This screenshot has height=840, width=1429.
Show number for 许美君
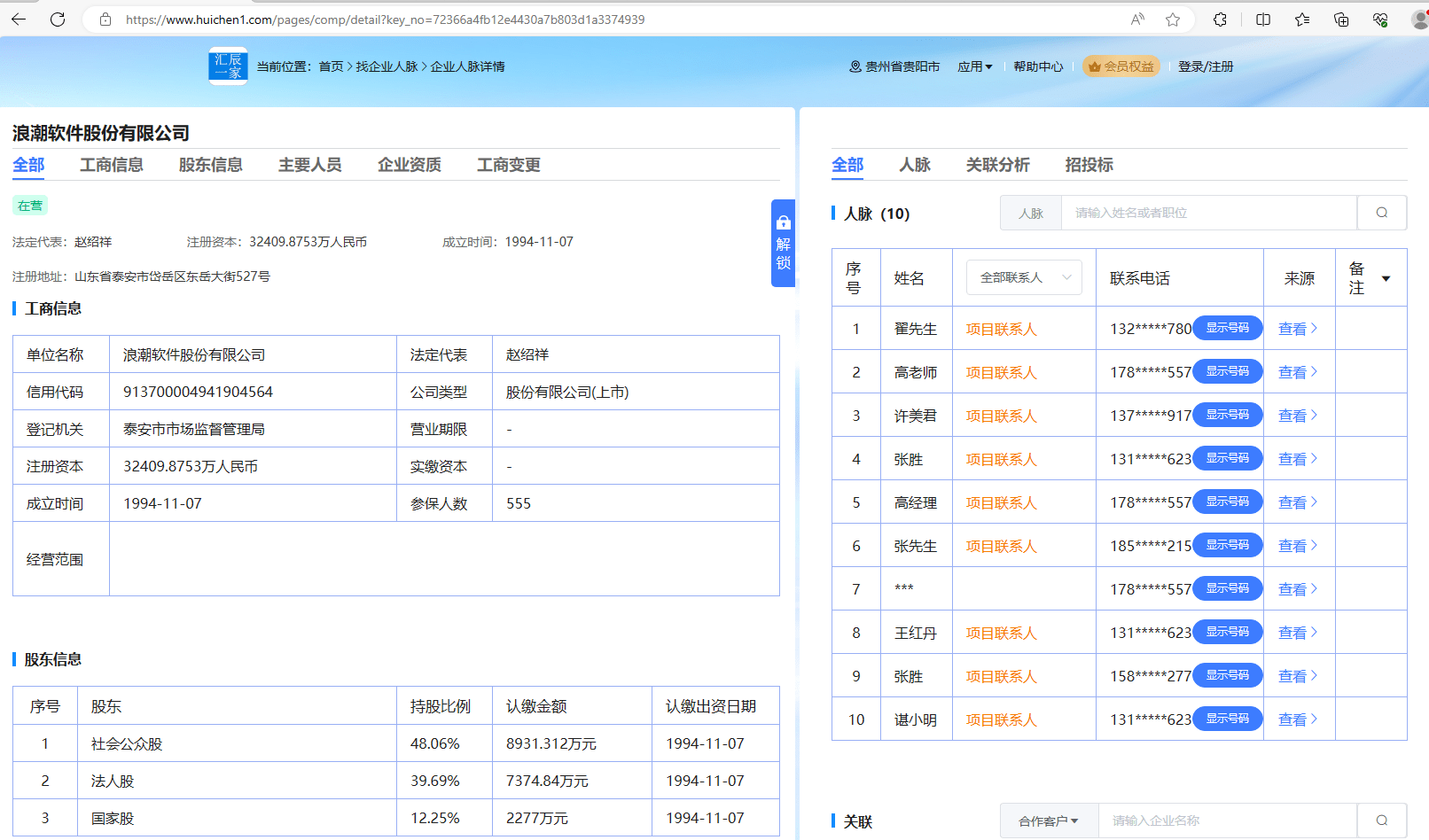pyautogui.click(x=1228, y=415)
